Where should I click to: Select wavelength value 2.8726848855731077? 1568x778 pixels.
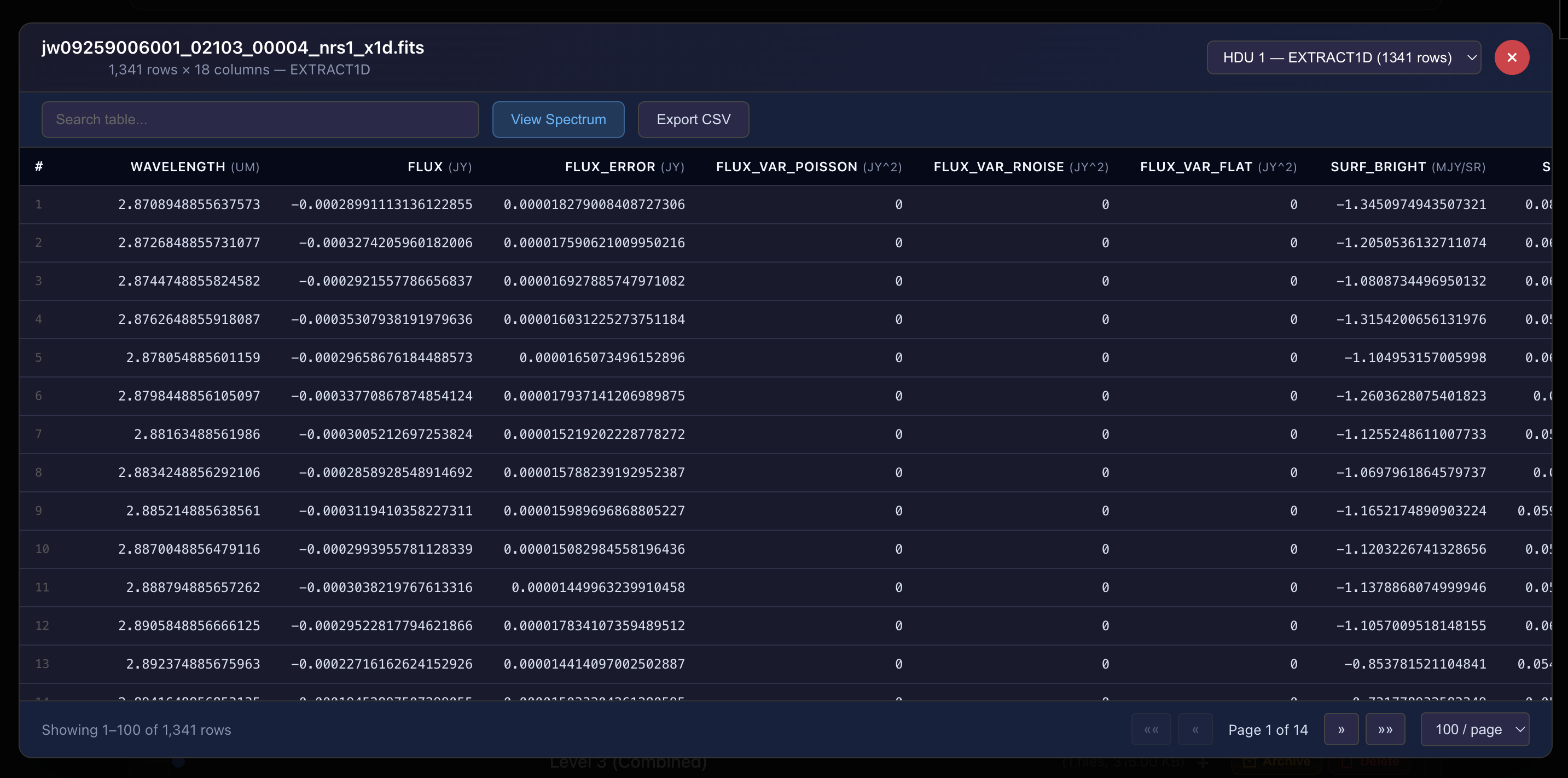189,243
